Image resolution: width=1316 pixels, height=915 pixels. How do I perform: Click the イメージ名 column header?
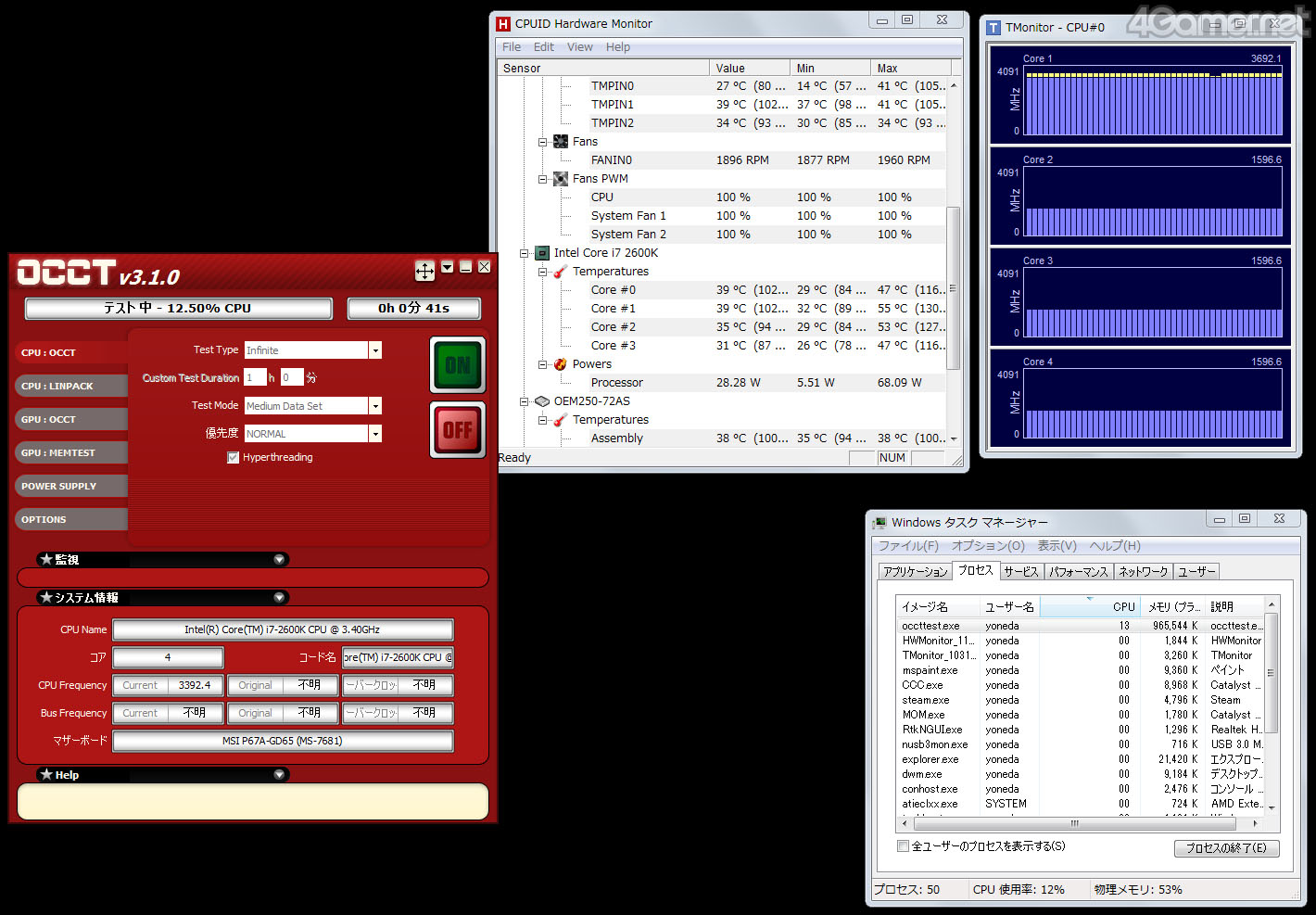point(938,607)
